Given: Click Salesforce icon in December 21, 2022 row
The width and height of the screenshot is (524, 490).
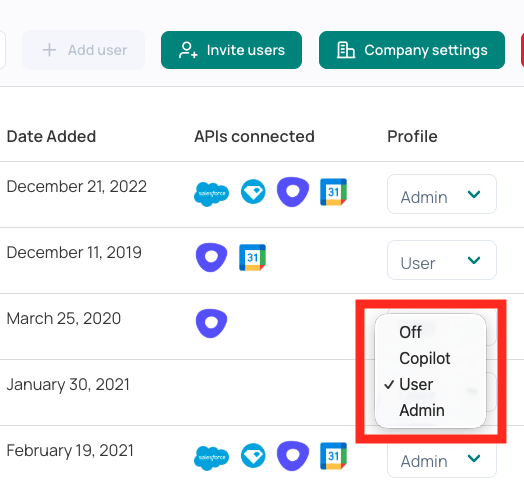Looking at the screenshot, I should (x=211, y=194).
